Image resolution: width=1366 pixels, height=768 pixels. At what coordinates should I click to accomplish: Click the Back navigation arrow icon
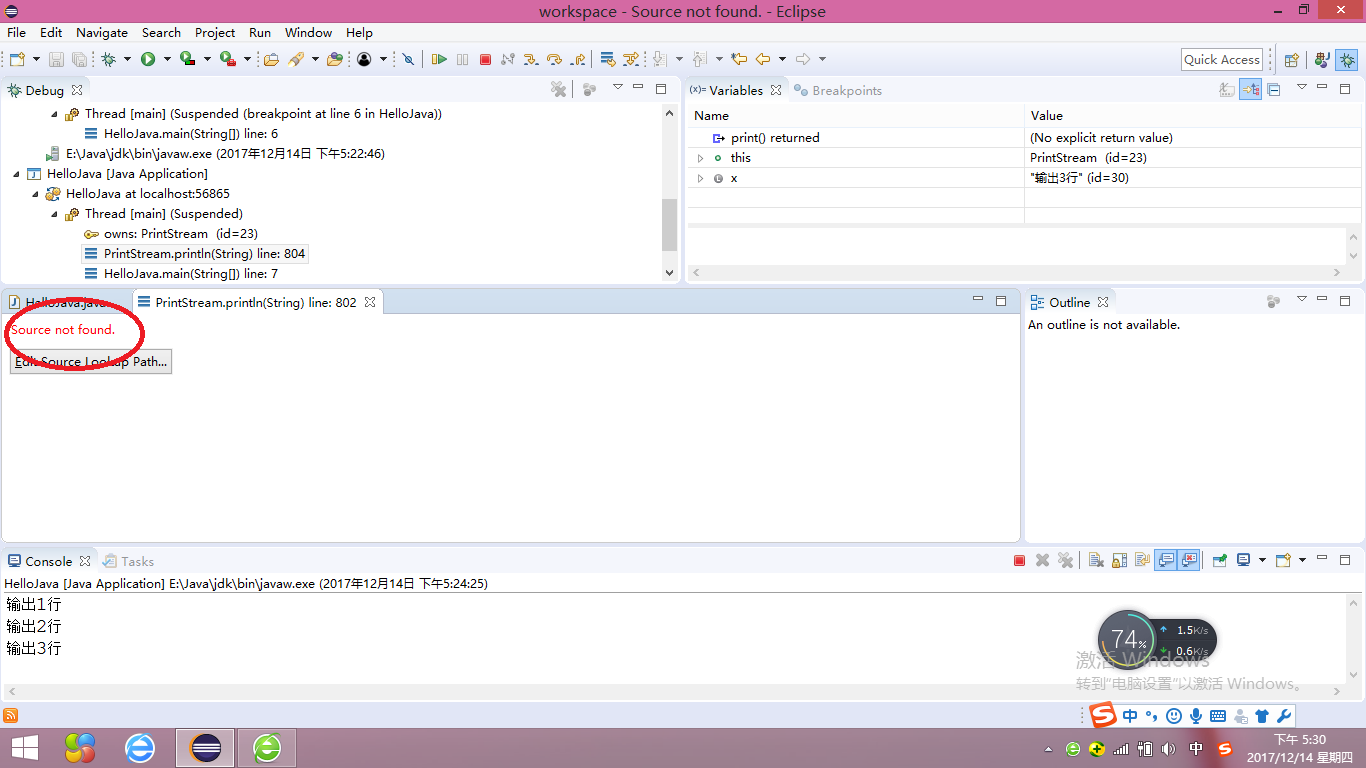tap(763, 59)
